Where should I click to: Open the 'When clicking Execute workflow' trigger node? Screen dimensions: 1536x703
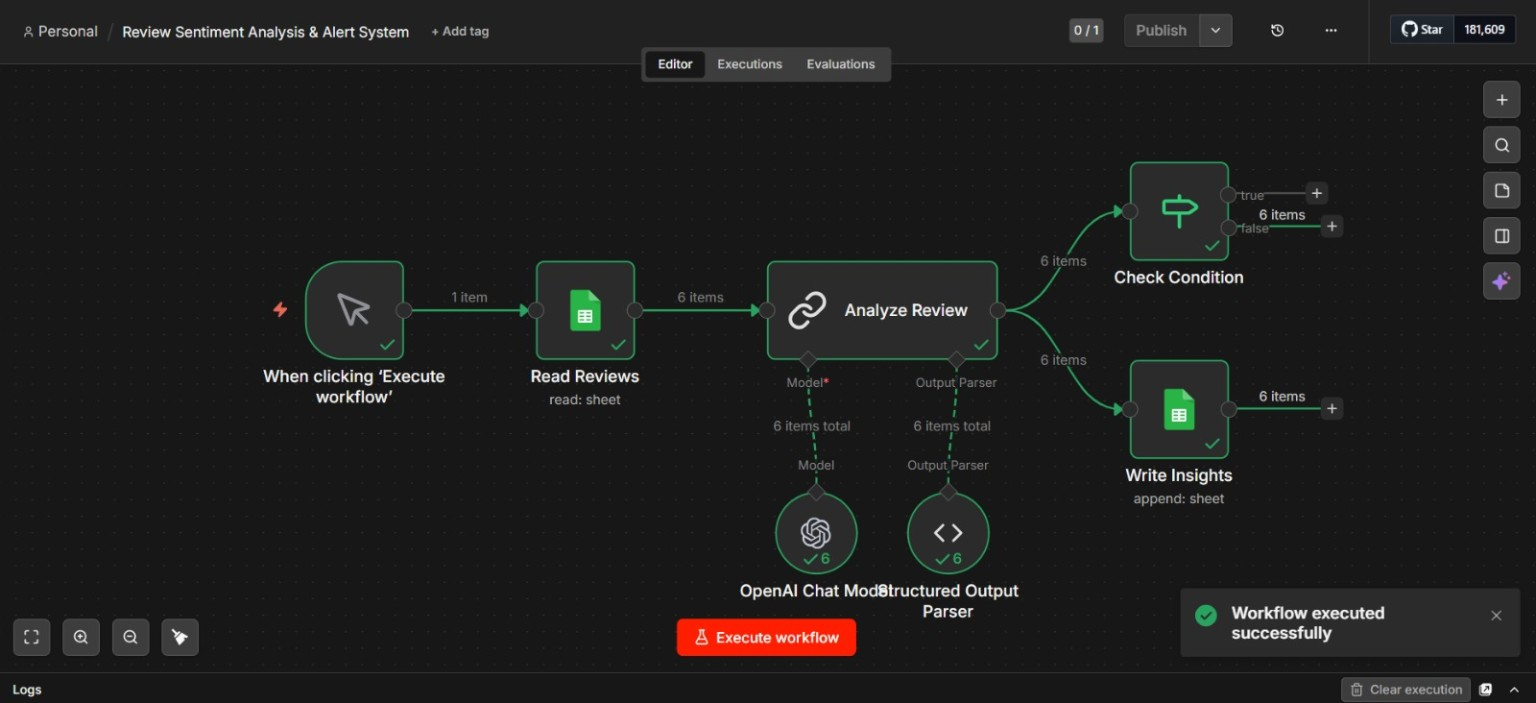tap(354, 310)
